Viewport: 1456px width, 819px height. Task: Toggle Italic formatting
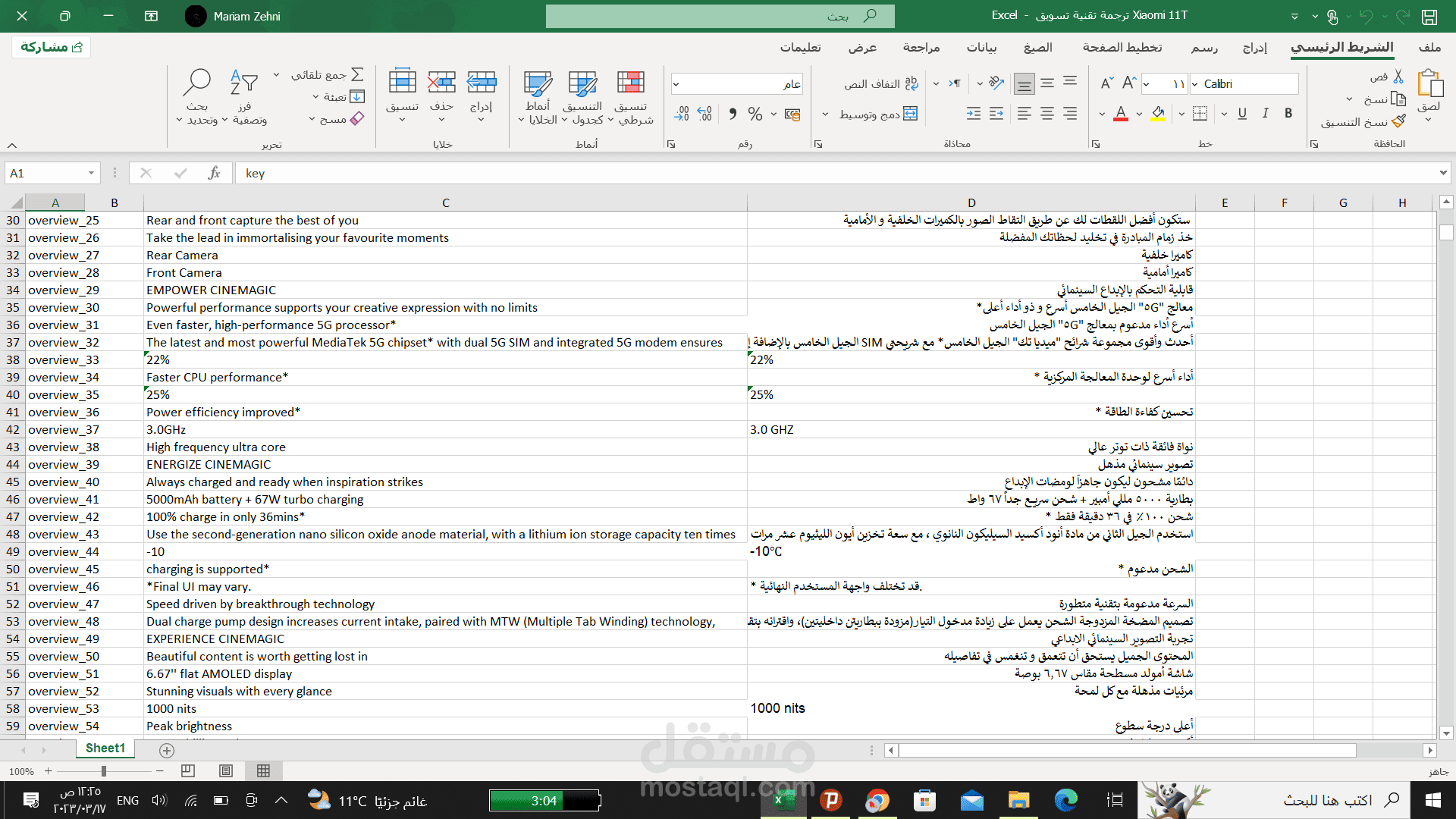[1265, 114]
